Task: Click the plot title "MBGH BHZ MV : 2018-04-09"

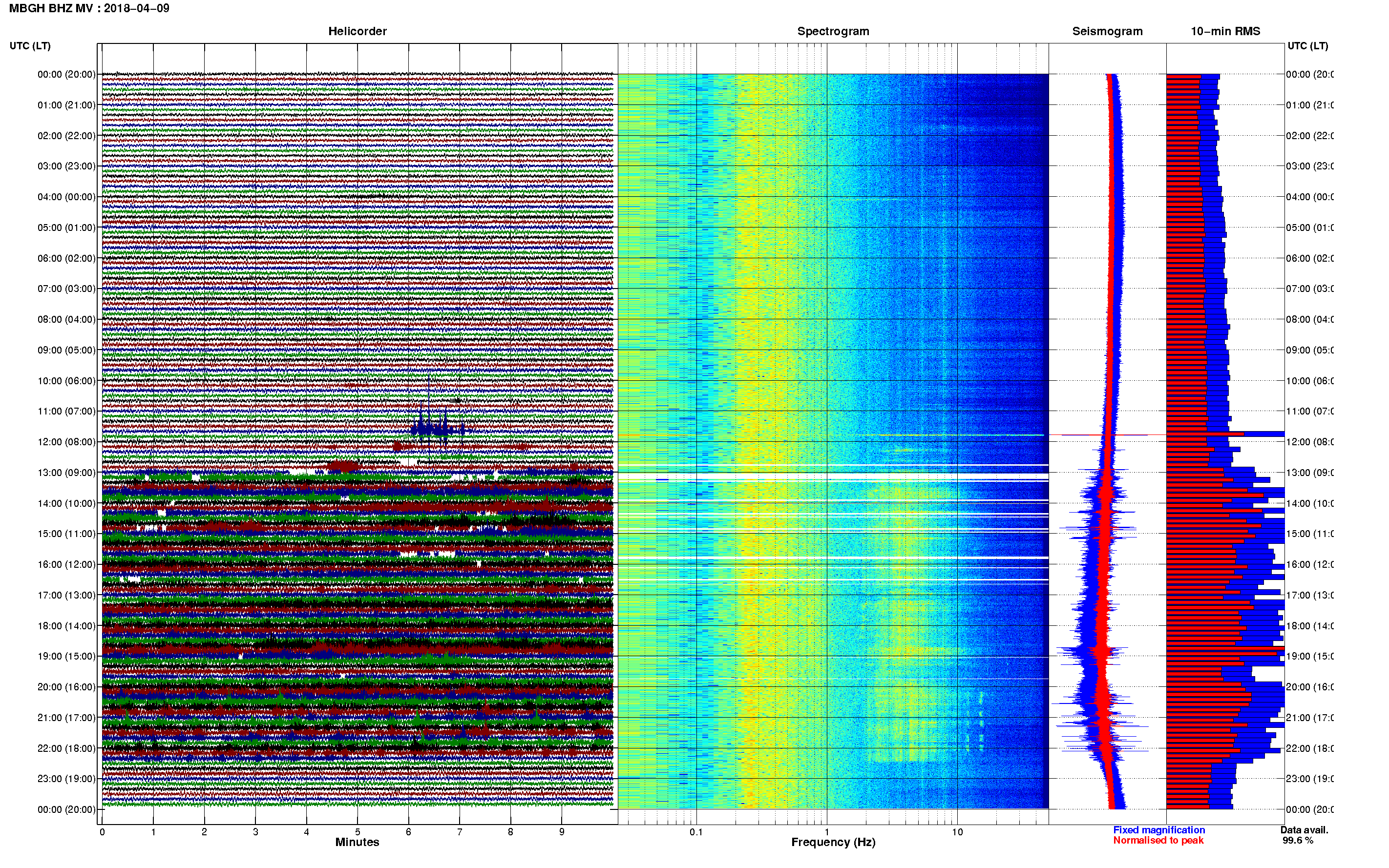Action: (x=89, y=8)
